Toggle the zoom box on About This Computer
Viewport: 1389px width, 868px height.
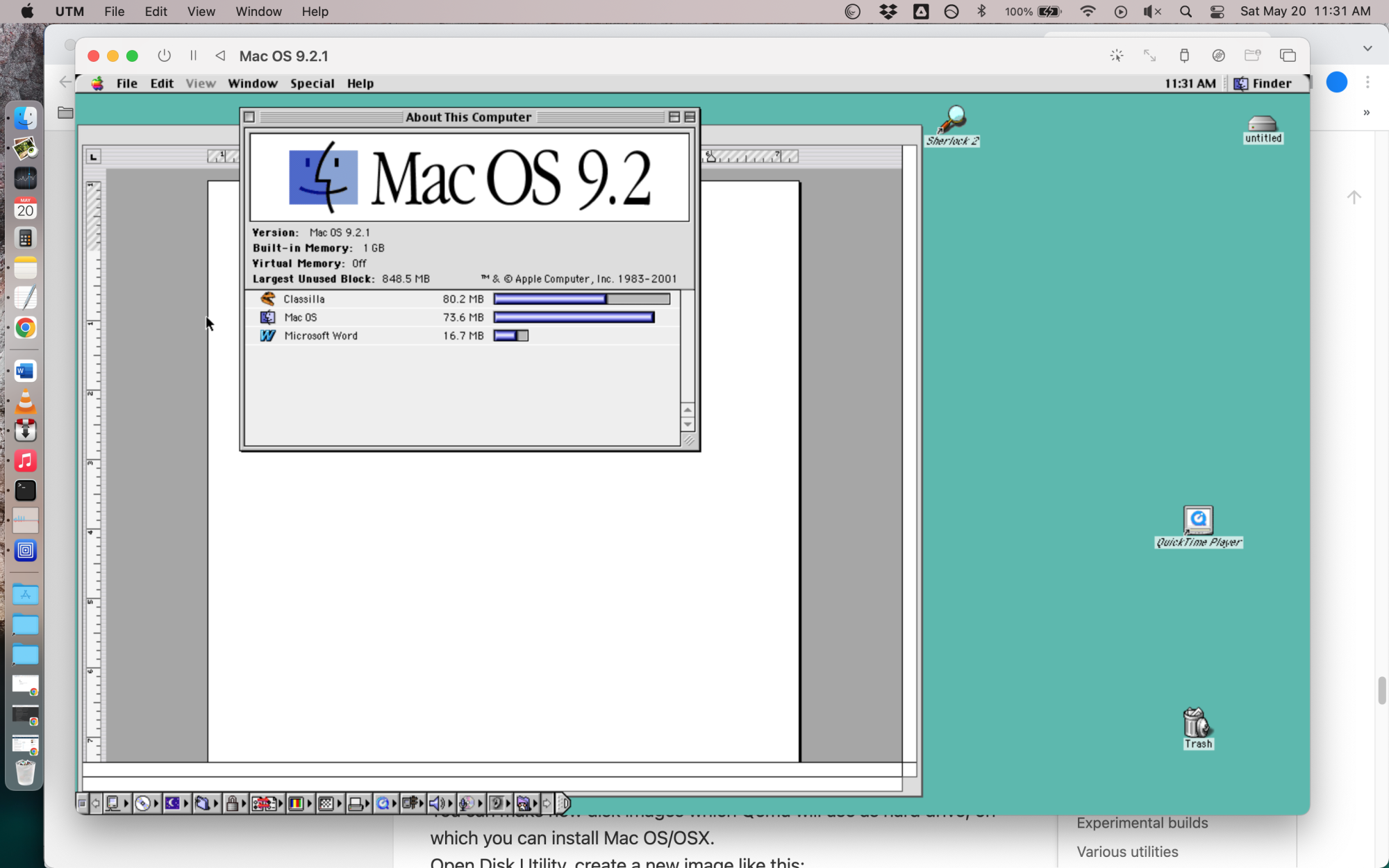(x=674, y=117)
